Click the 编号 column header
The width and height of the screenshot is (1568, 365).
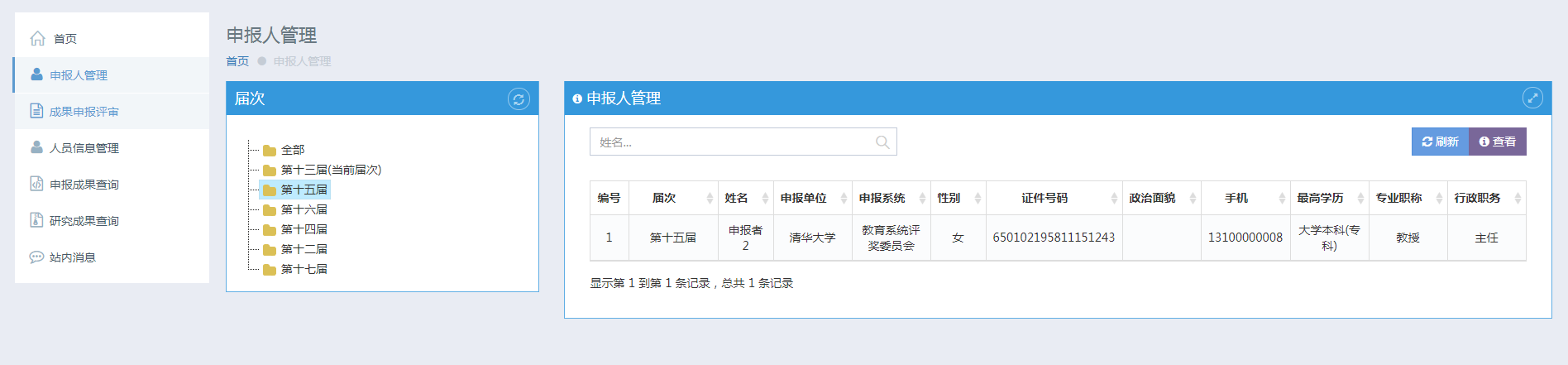(x=610, y=198)
